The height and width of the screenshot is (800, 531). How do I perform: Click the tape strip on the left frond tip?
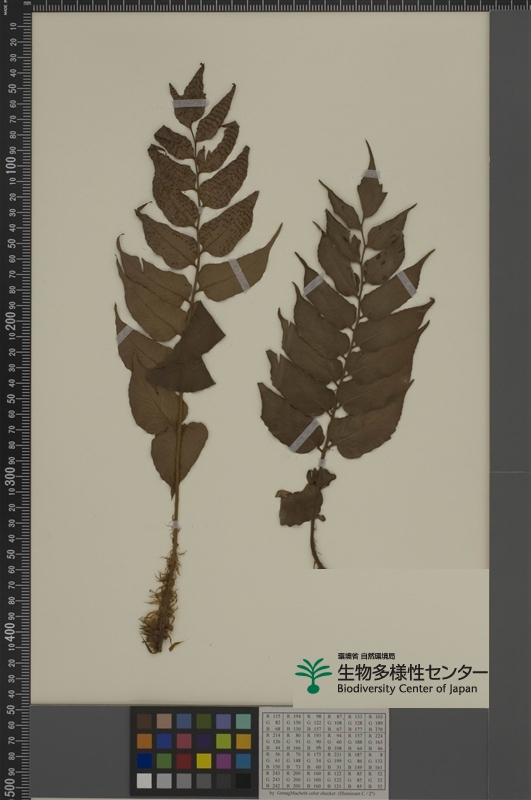tap(190, 104)
